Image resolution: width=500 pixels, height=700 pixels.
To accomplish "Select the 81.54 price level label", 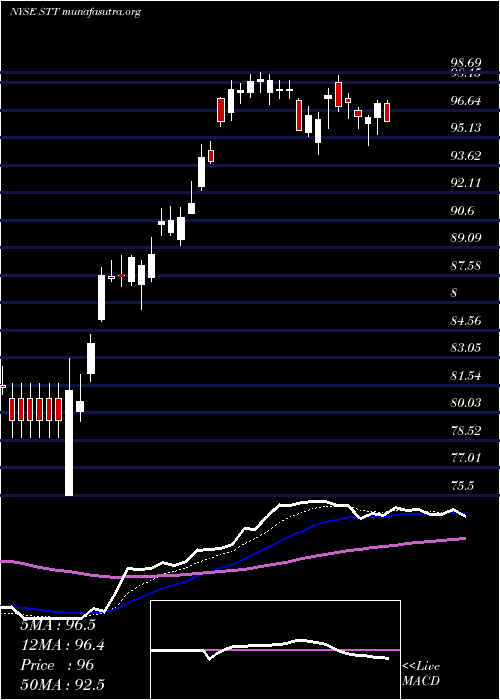I will [465, 375].
